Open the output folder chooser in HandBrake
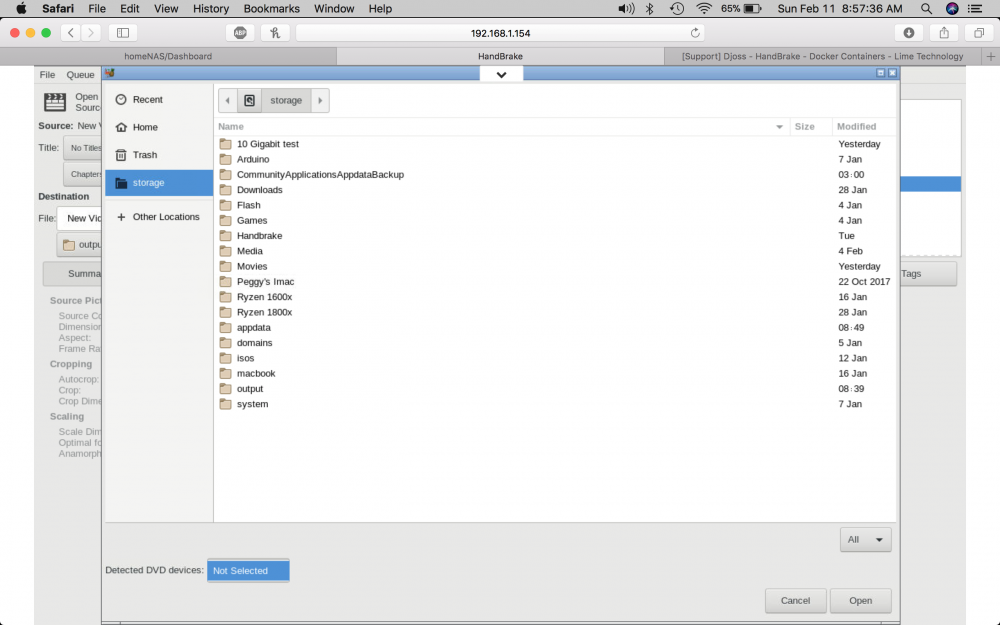This screenshot has height=625, width=1000. pyautogui.click(x=80, y=245)
